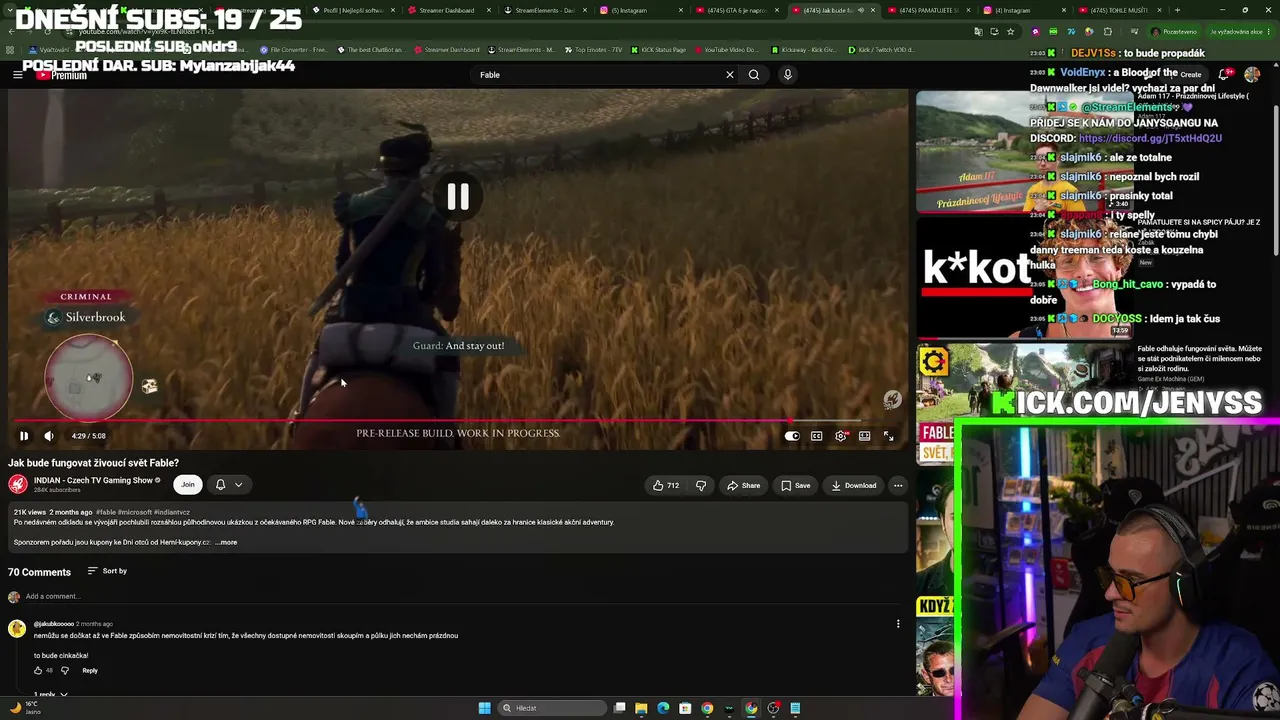Switch to theater mode view
The width and height of the screenshot is (1280, 720).
(864, 436)
